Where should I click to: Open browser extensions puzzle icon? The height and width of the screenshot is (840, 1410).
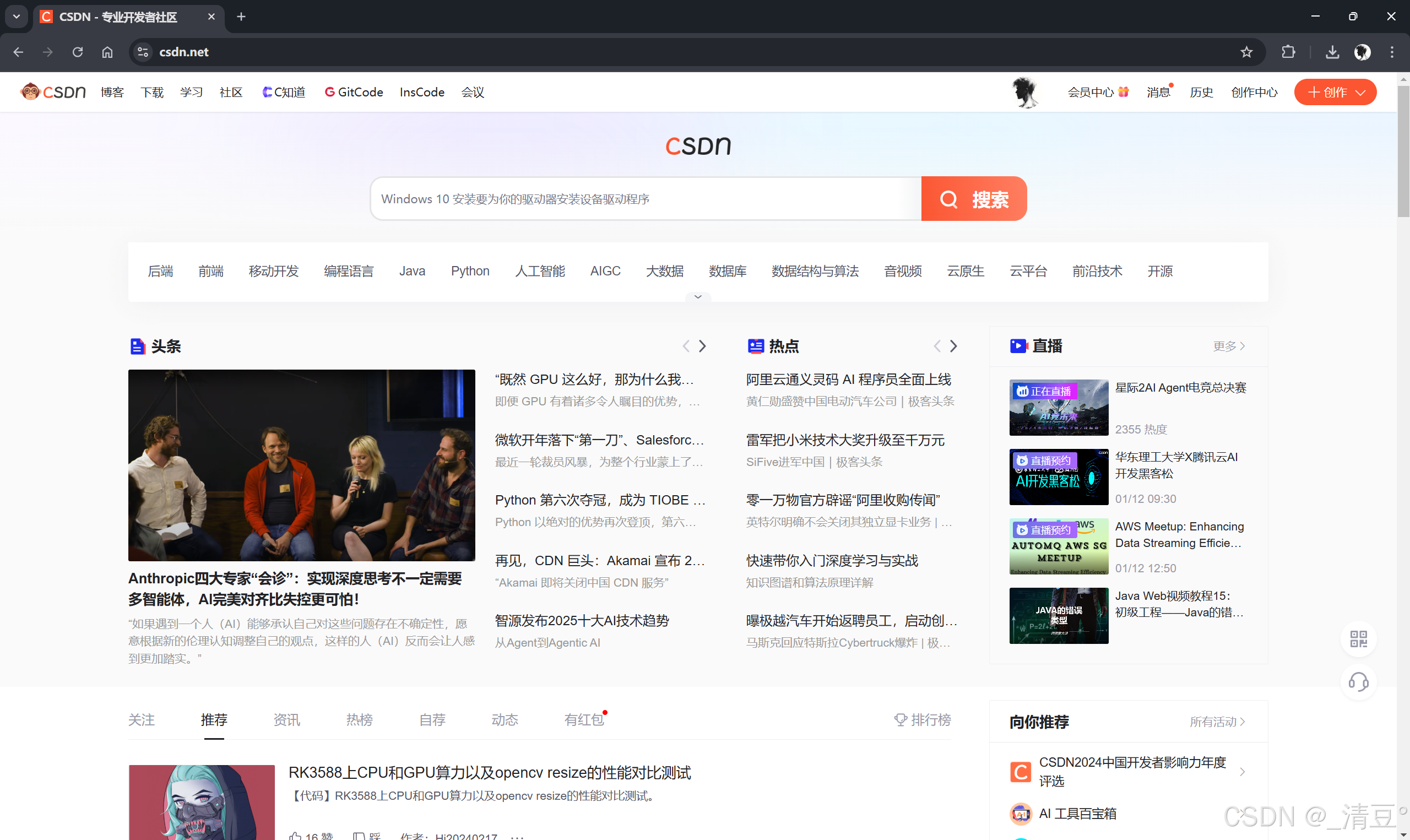(x=1288, y=52)
